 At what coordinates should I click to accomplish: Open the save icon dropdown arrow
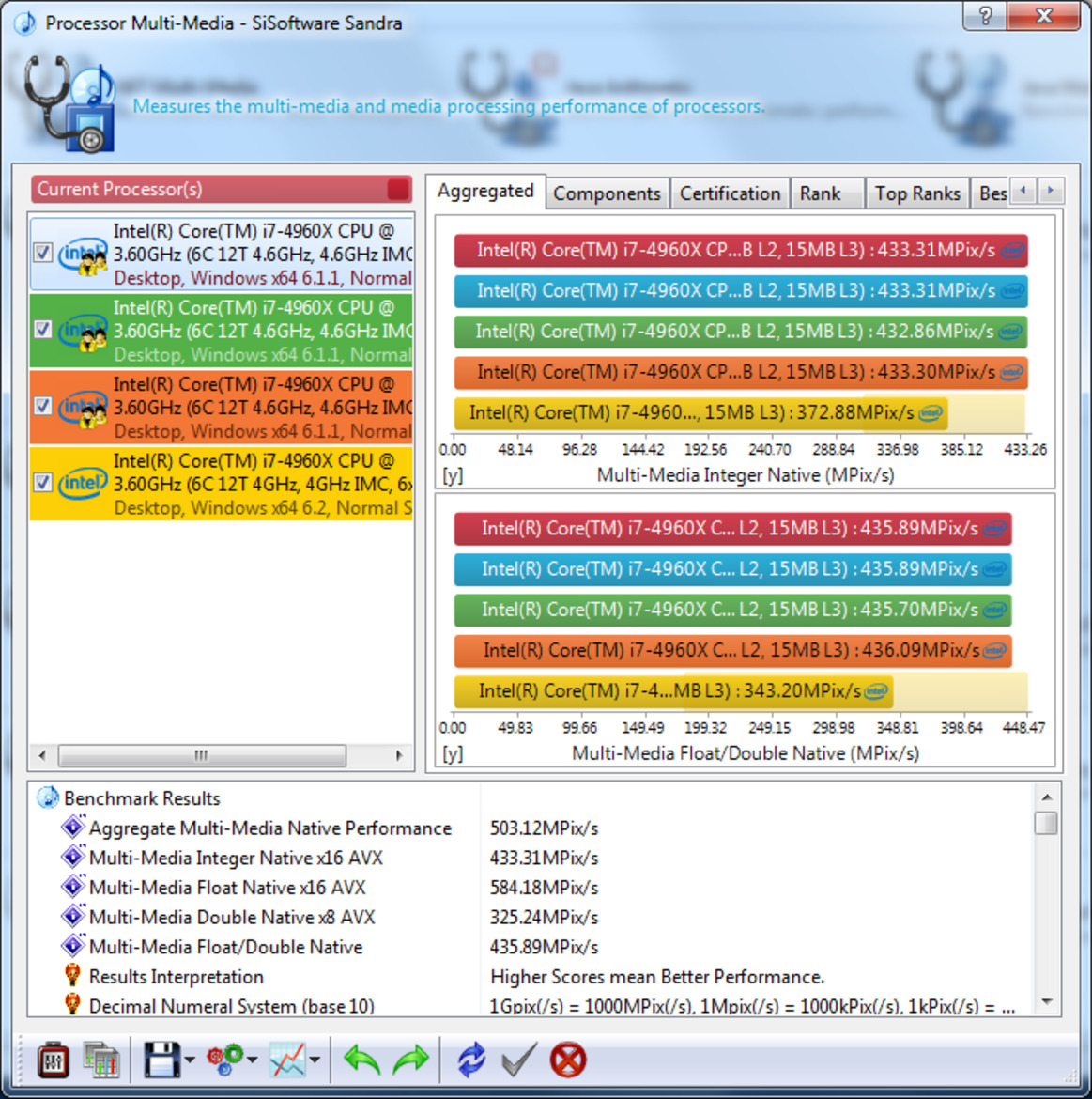[190, 1060]
